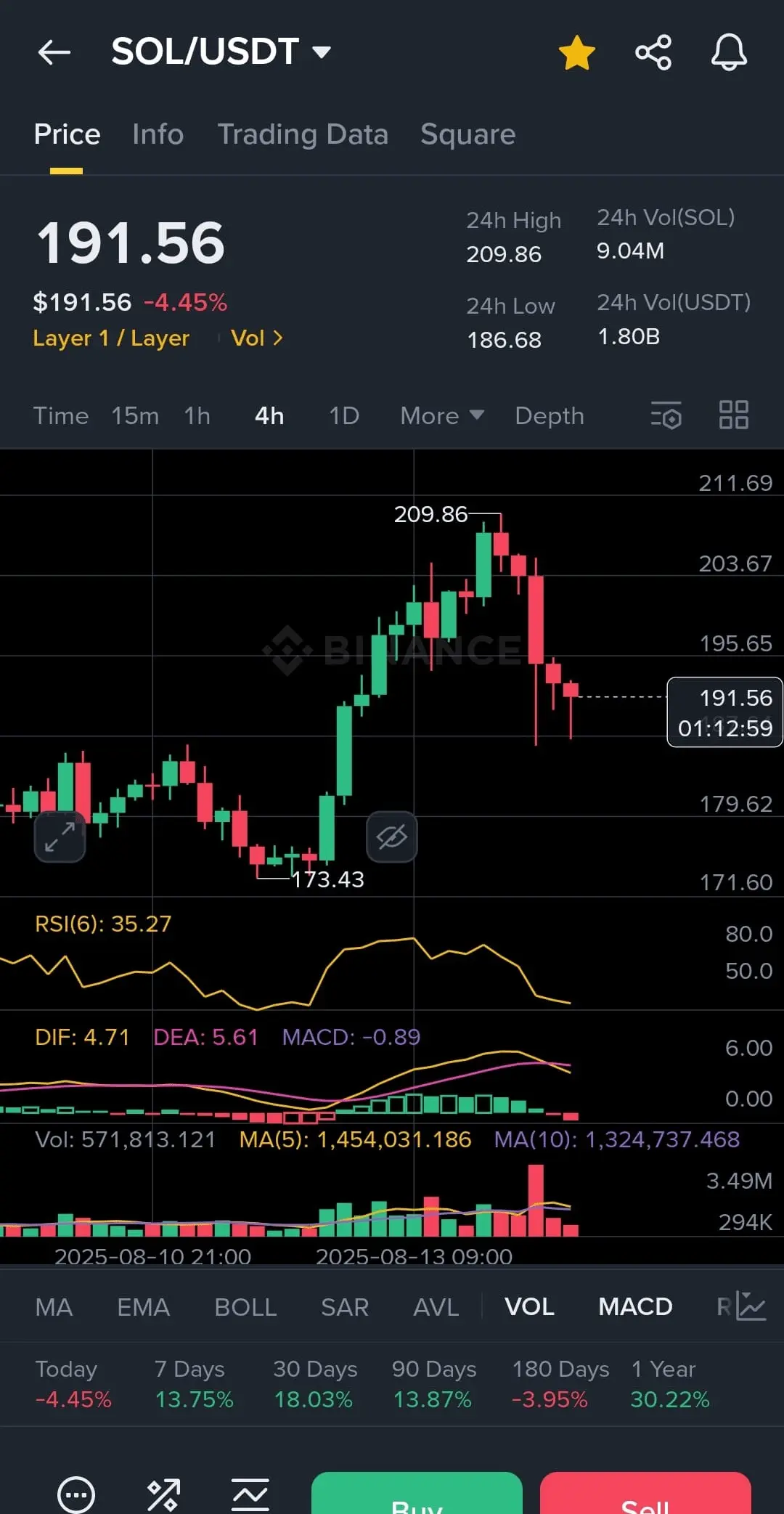The width and height of the screenshot is (784, 1514).
Task: Toggle chart overlay visibility eye icon
Action: (392, 837)
